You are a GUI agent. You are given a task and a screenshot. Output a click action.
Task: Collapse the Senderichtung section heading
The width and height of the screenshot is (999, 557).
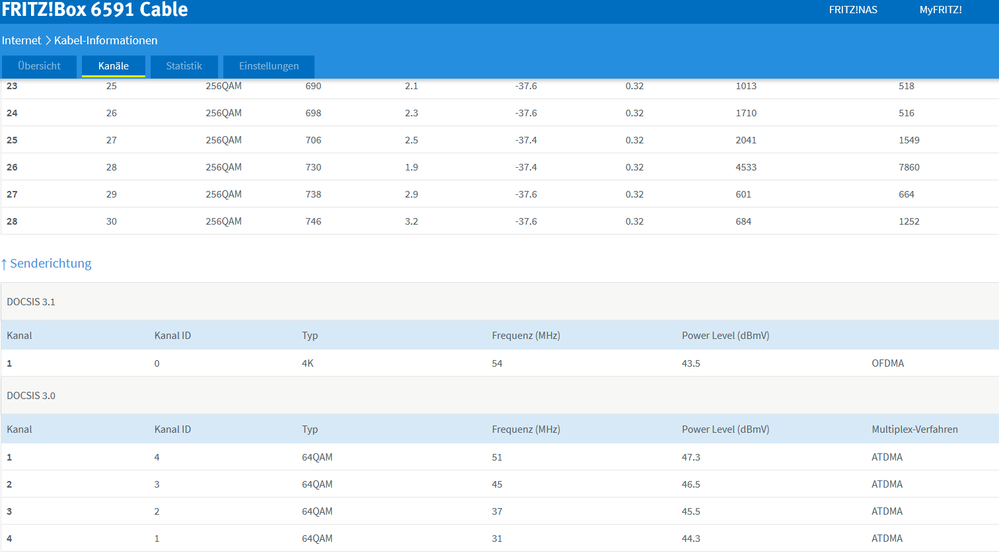click(47, 263)
